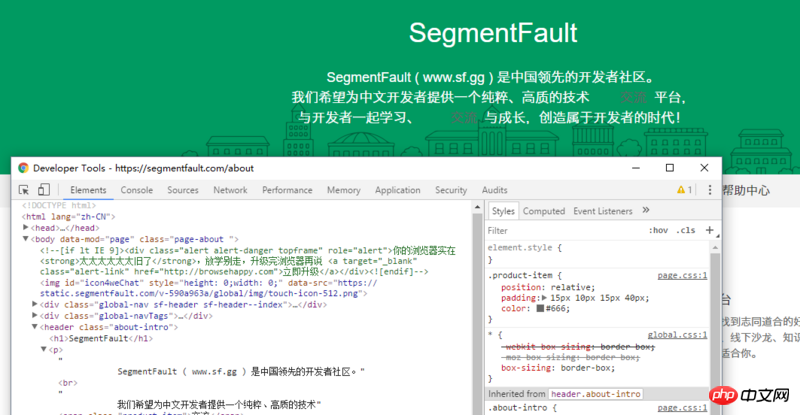Image resolution: width=800 pixels, height=415 pixels.
Task: Select the <!DOCTYPE html> row
Action: click(x=59, y=205)
